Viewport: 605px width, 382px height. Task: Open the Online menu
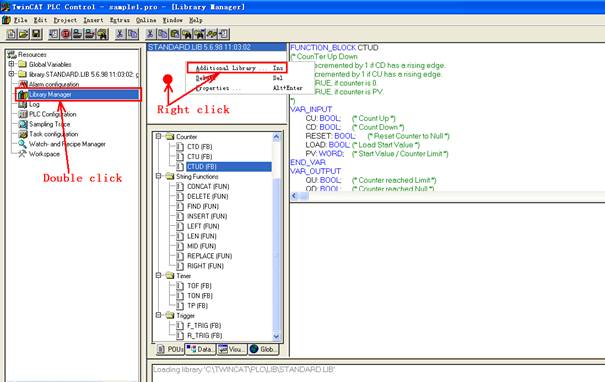point(146,20)
